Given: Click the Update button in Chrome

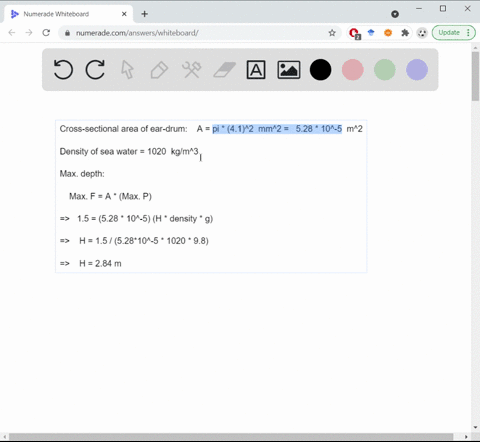Looking at the screenshot, I should pos(449,33).
